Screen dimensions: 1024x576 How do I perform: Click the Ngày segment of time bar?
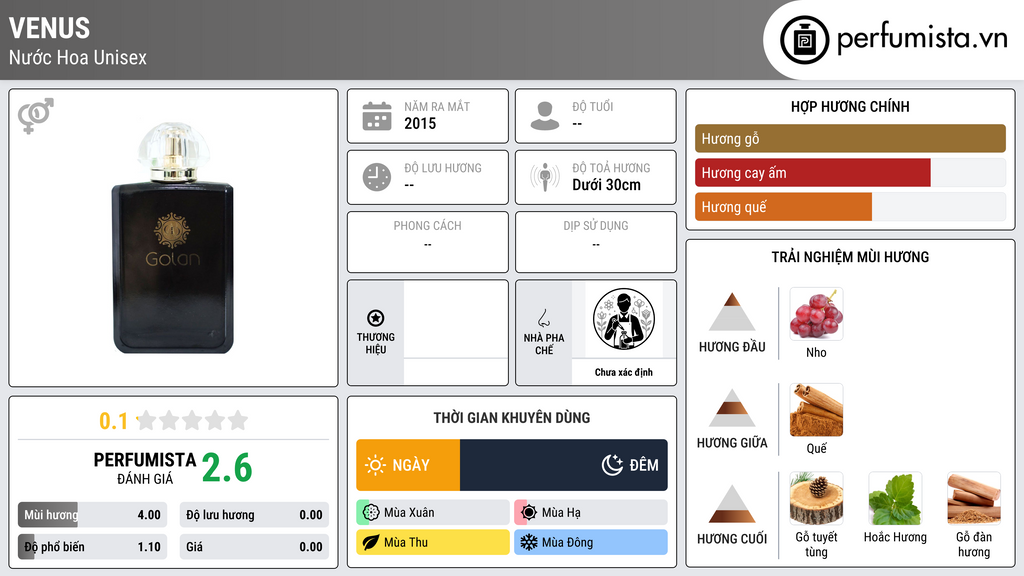coord(408,465)
